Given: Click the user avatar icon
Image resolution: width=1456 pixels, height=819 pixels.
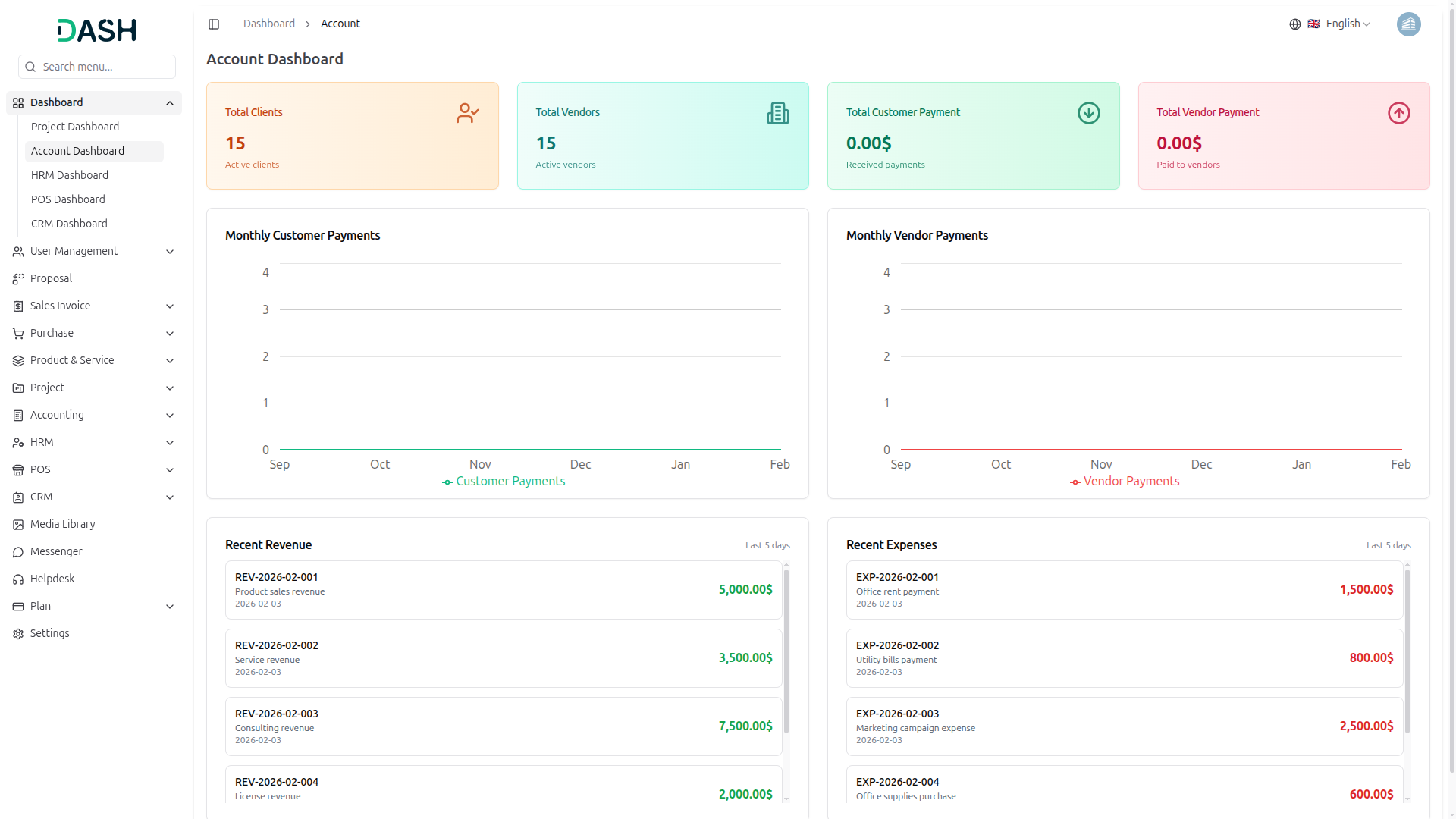Looking at the screenshot, I should click(x=1408, y=24).
